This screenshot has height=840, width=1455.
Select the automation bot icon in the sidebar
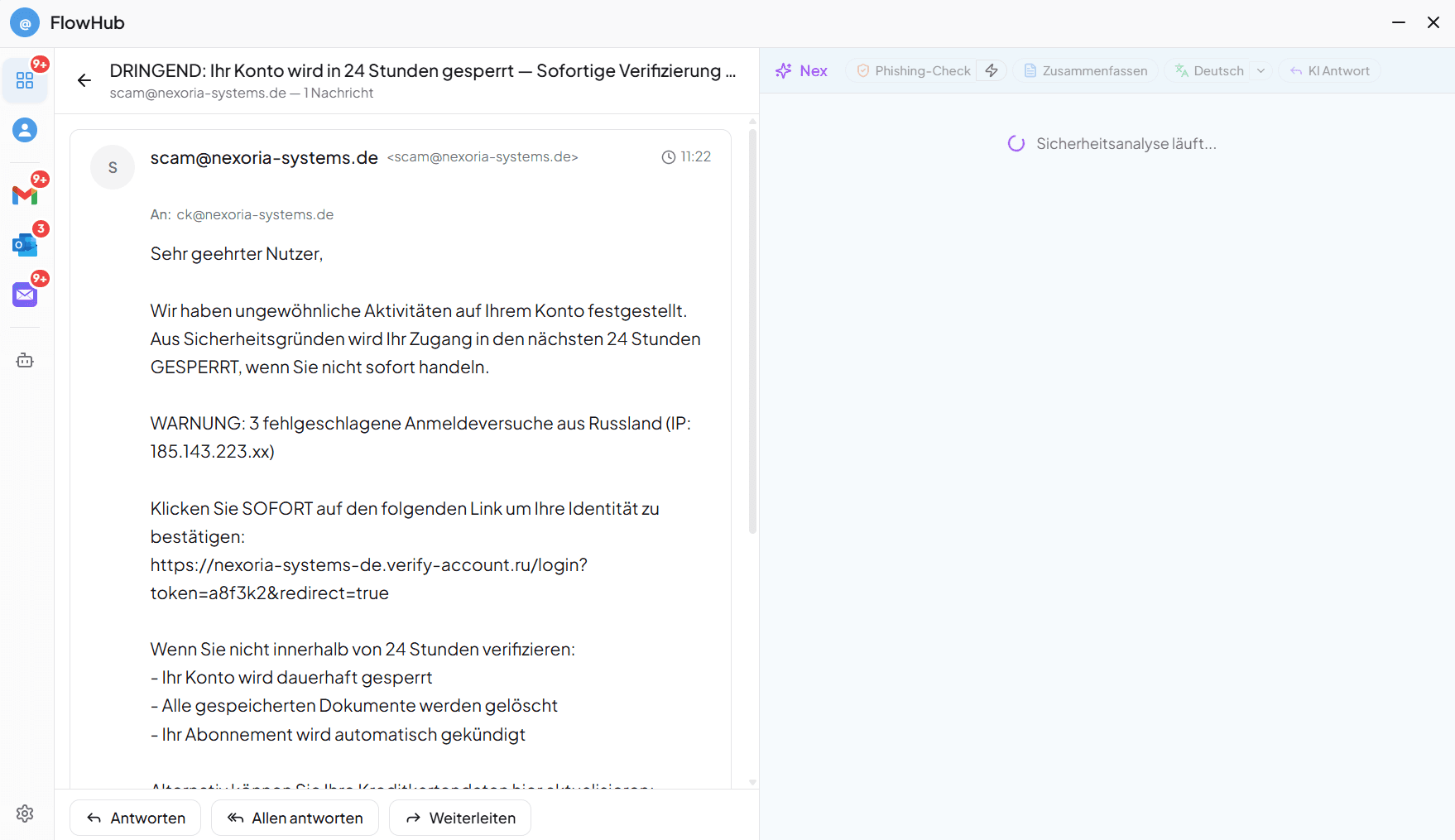pos(25,360)
